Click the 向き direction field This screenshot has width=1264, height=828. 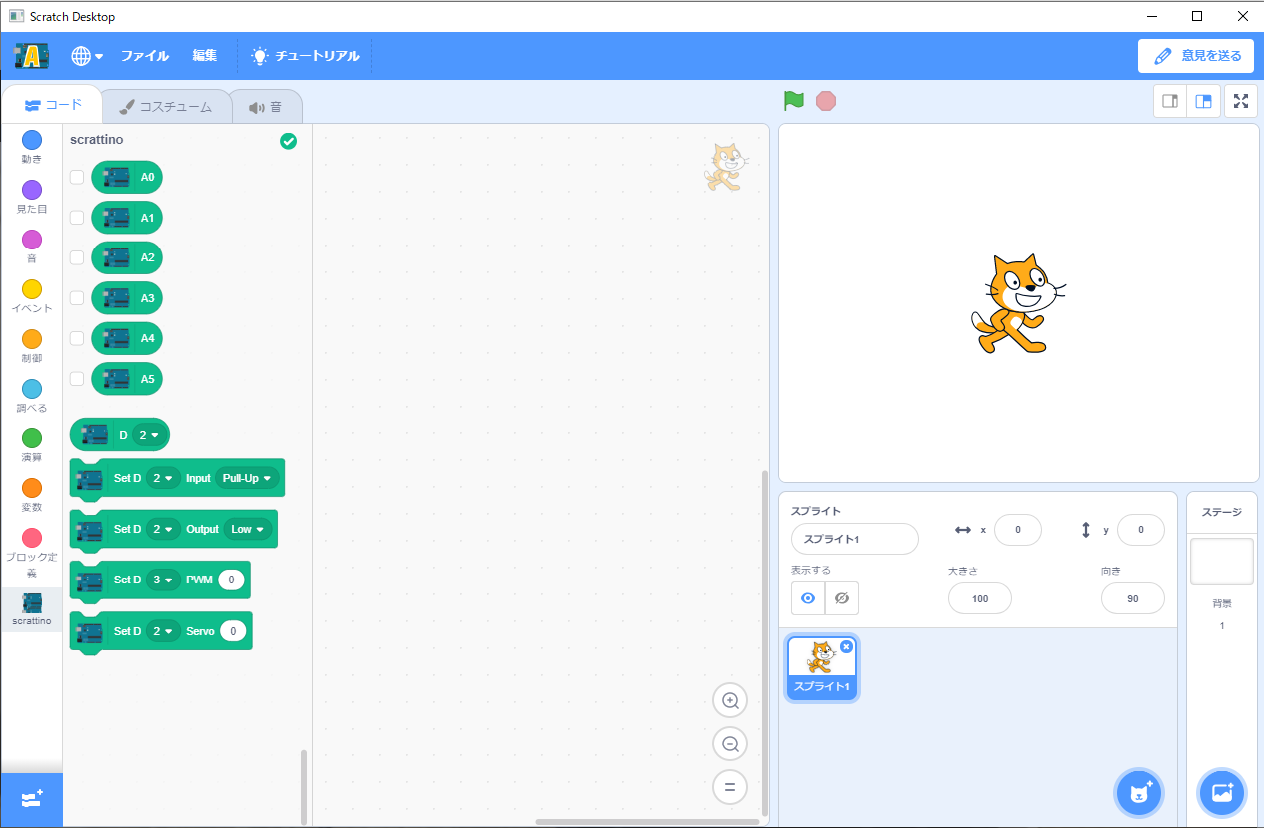coord(1133,598)
